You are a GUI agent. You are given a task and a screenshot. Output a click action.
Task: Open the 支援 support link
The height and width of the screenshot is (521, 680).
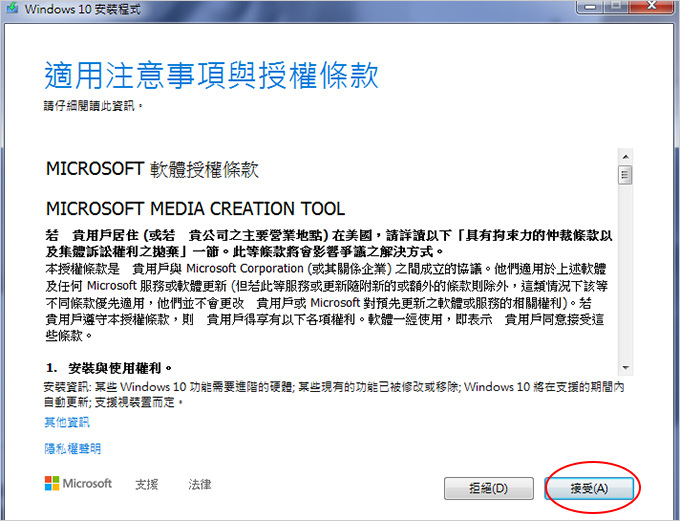coord(147,484)
